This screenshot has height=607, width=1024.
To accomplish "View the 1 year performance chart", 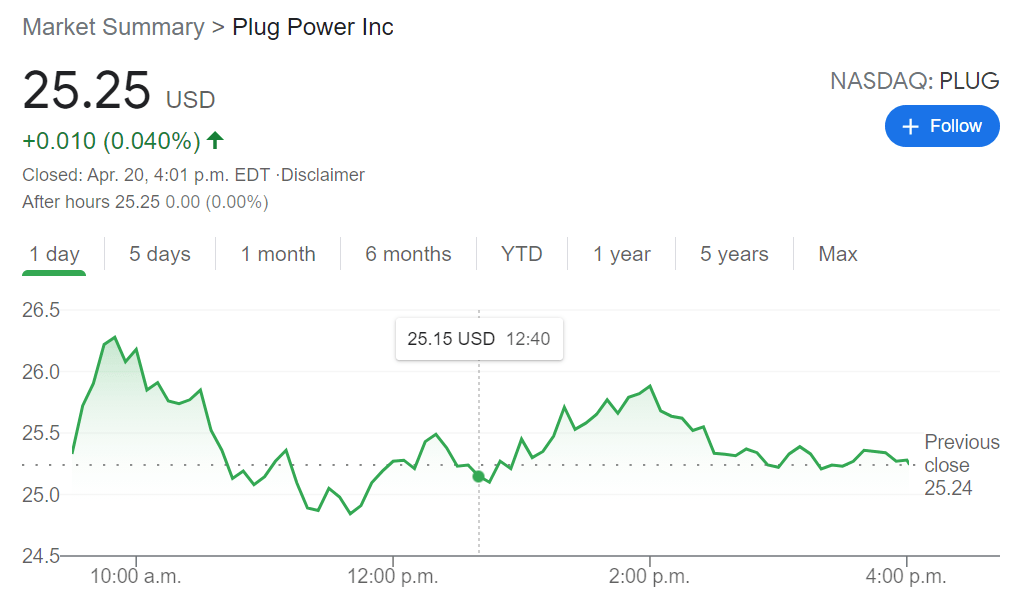I will [x=621, y=253].
